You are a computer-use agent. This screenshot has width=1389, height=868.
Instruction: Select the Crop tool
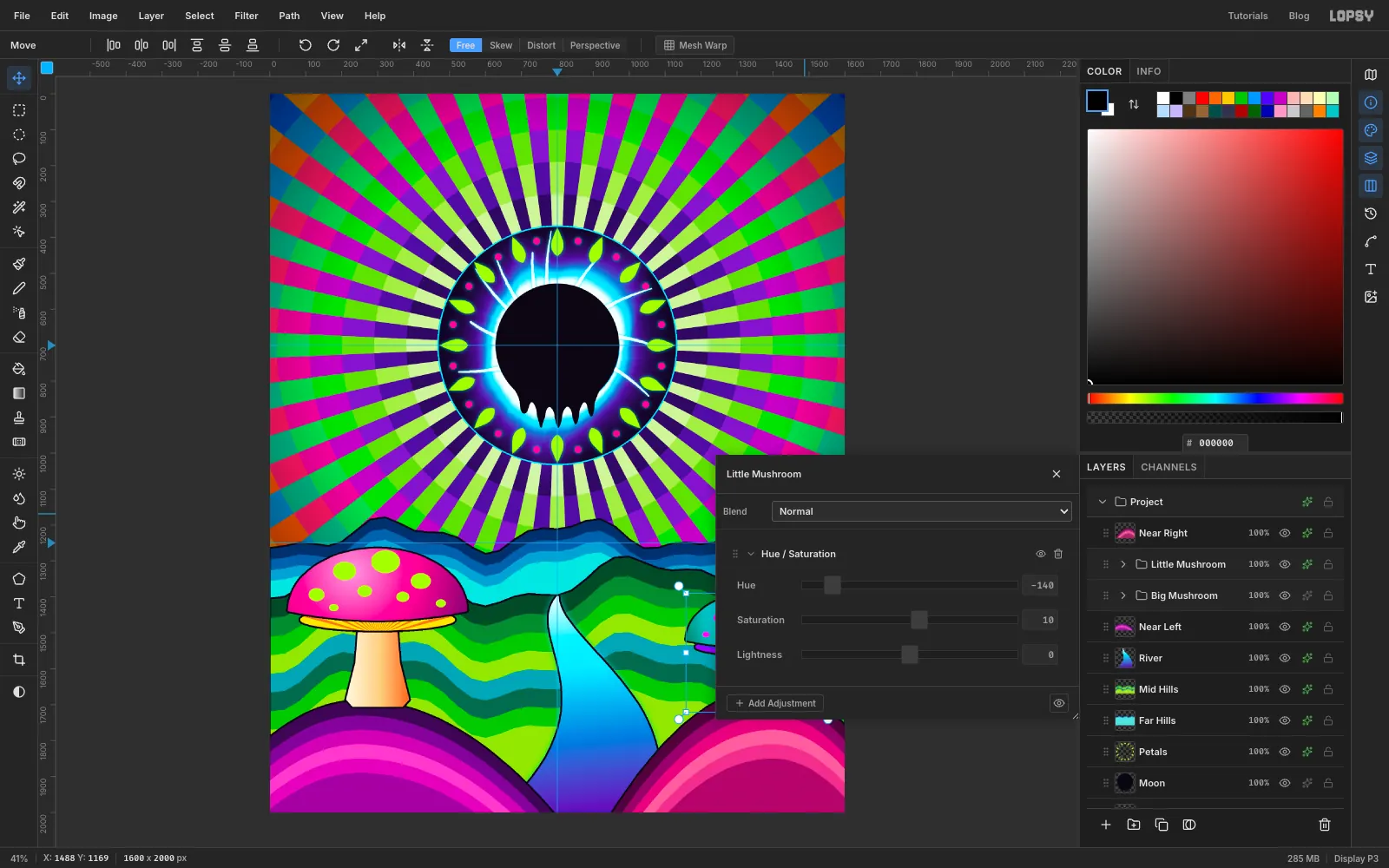(x=19, y=660)
